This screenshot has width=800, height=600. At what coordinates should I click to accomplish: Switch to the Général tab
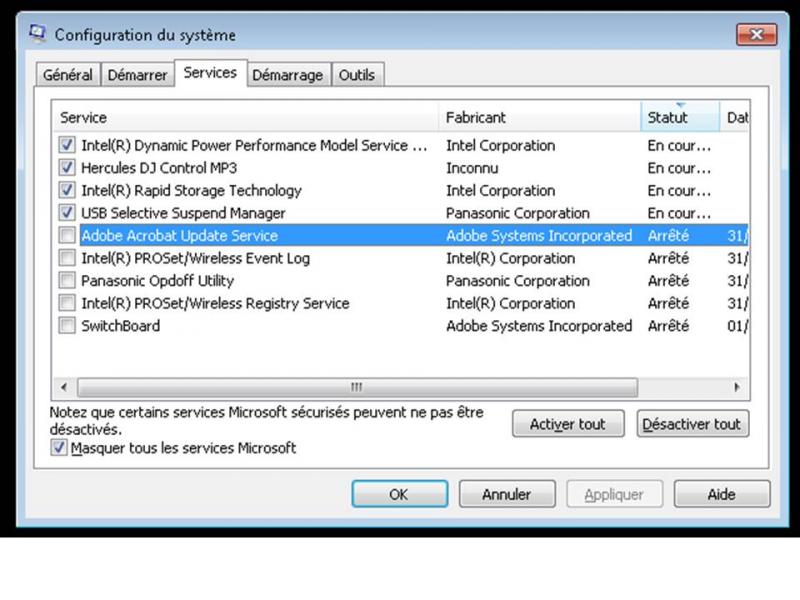click(68, 75)
